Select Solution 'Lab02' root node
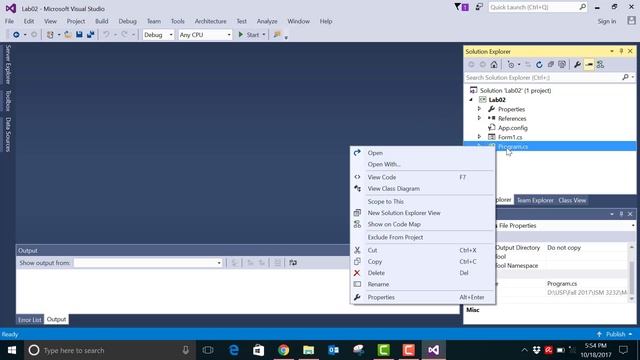640x360 pixels. [515, 90]
